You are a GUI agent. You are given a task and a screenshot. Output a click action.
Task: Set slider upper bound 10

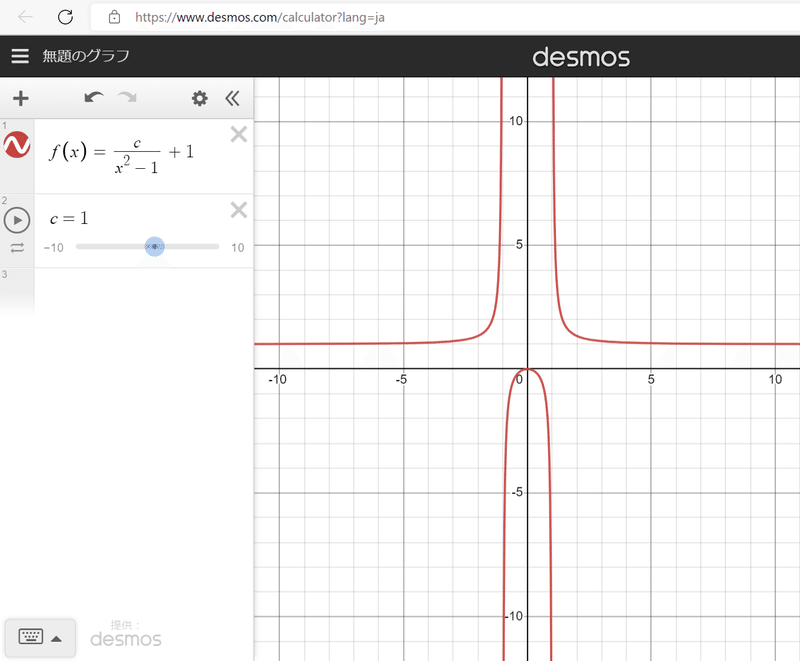pyautogui.click(x=238, y=248)
